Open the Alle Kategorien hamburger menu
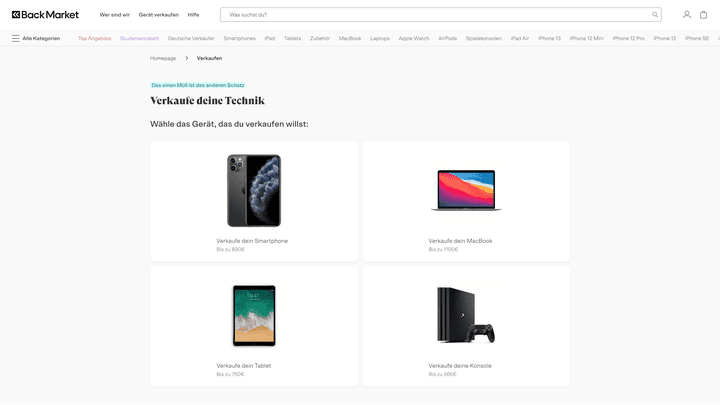This screenshot has height=405, width=720. [16, 38]
